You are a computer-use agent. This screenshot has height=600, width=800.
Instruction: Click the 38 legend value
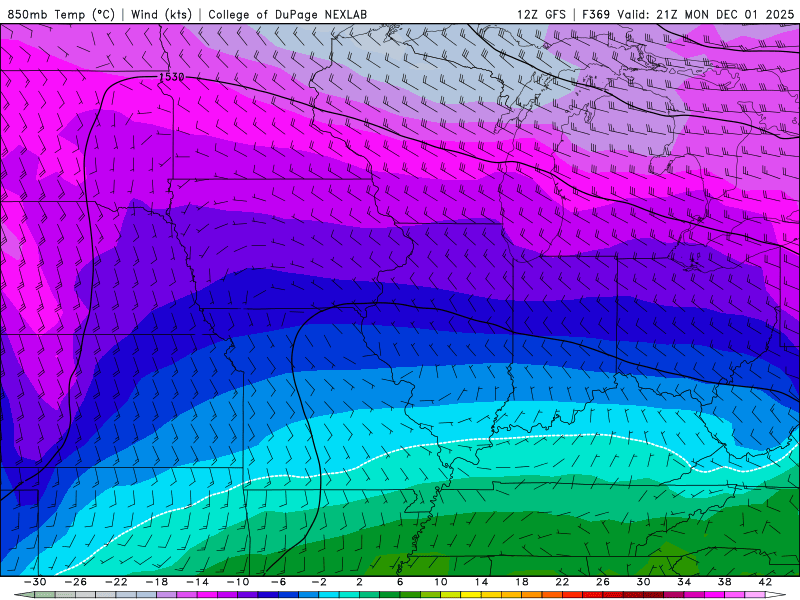(724, 582)
